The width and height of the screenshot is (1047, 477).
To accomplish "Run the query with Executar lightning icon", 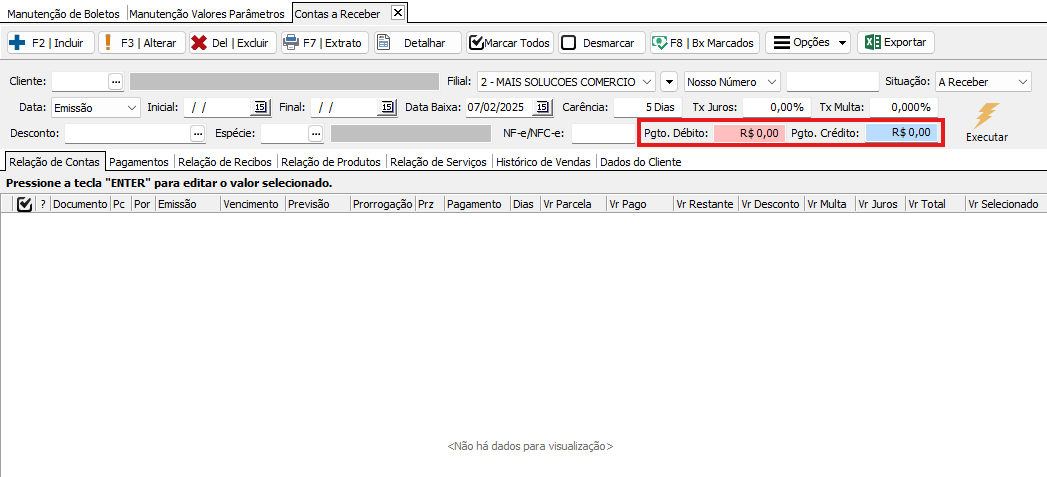I will coord(986,122).
